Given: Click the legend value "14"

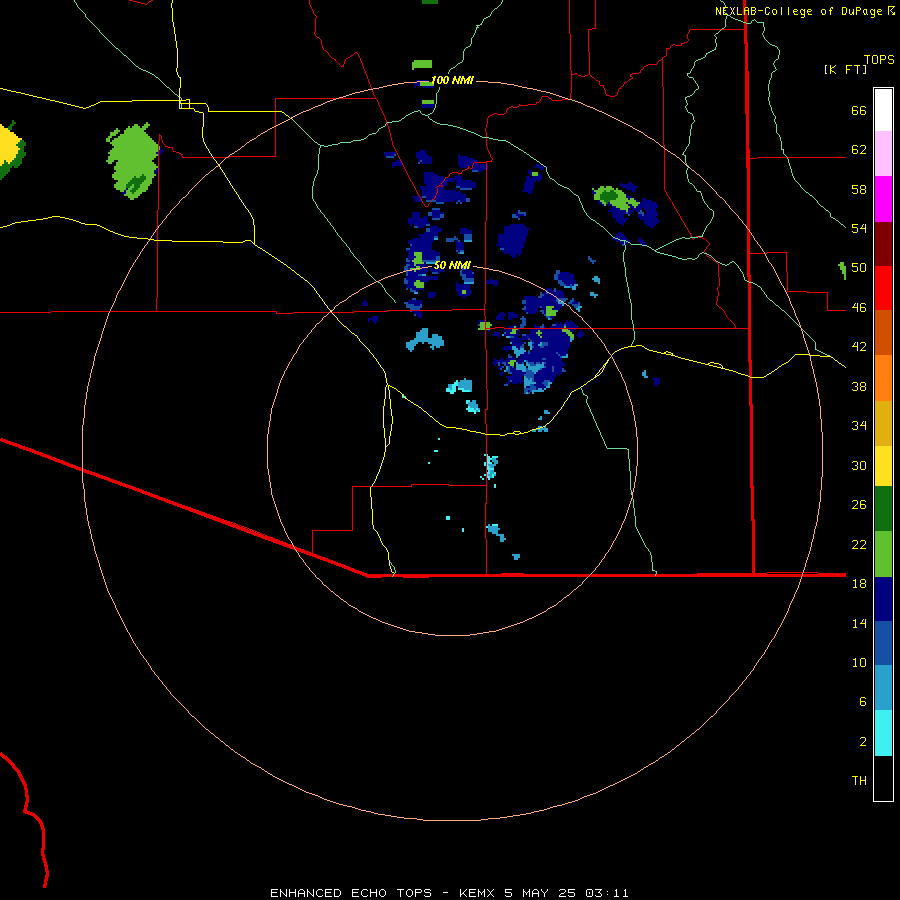Looking at the screenshot, I should point(859,623).
